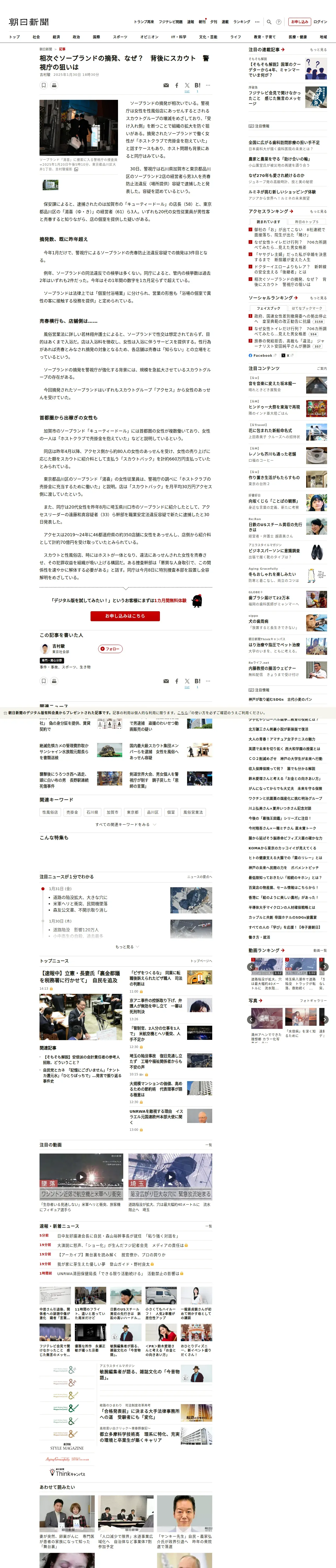336x1568 pixels.
Task: Open the こちら link in gift notice
Action: 182,713
